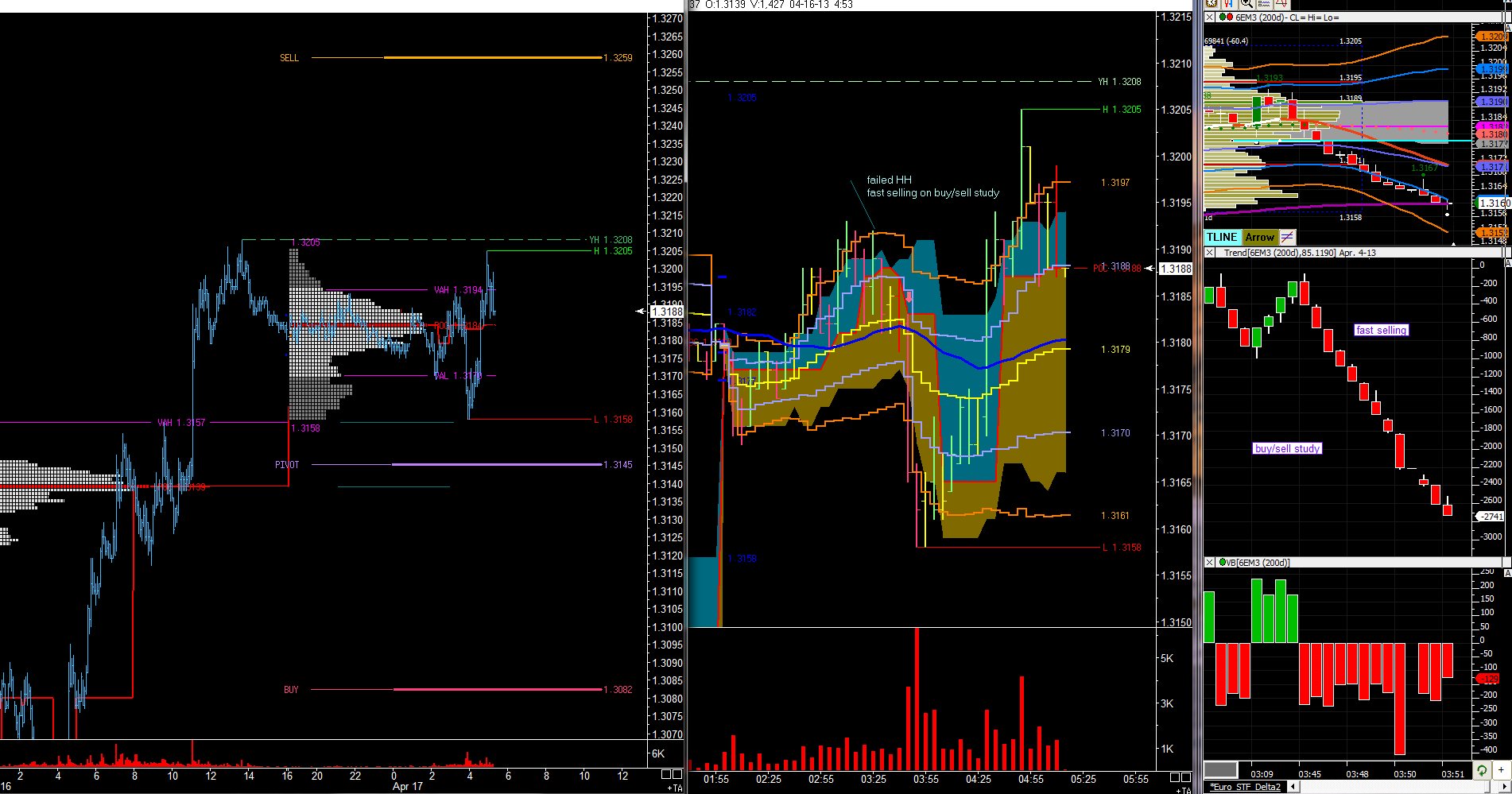Click the L 1.3158 label on middle chart
The width and height of the screenshot is (1512, 794).
pyautogui.click(x=1122, y=548)
